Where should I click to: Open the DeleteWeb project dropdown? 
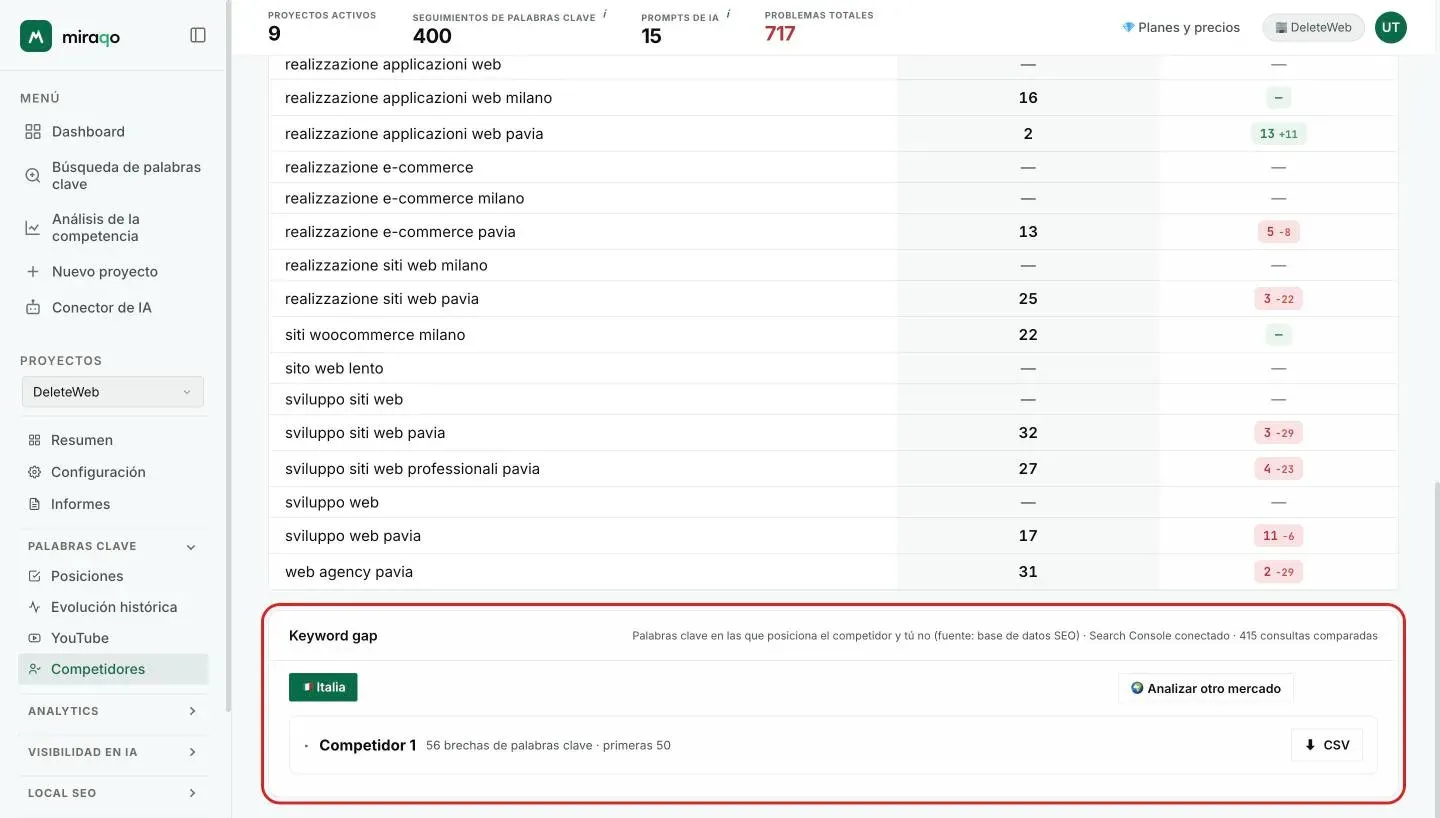[x=112, y=392]
